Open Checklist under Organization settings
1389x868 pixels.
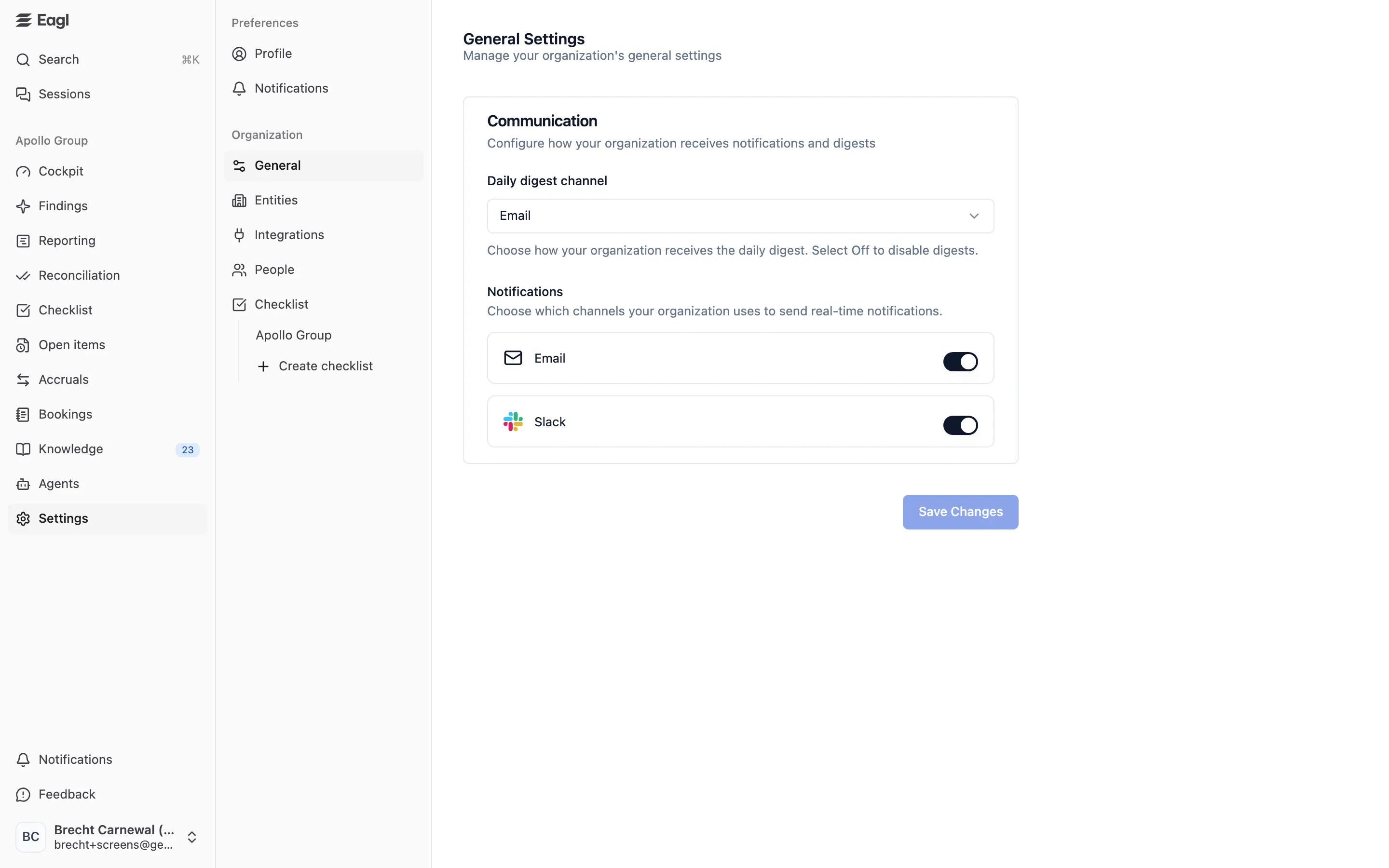tap(324, 305)
